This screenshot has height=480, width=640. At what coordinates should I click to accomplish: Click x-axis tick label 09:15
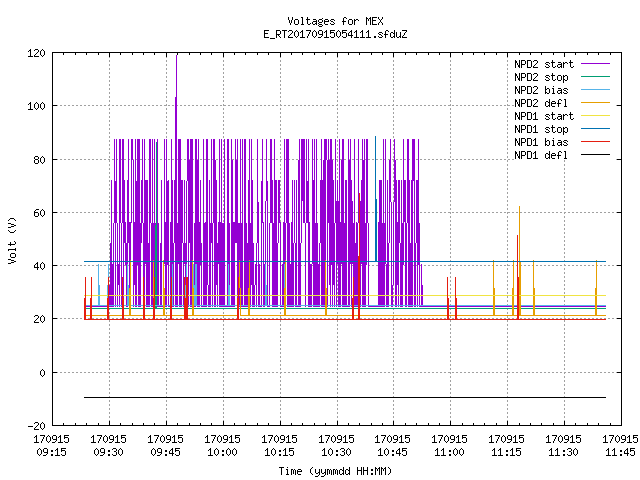[51, 452]
